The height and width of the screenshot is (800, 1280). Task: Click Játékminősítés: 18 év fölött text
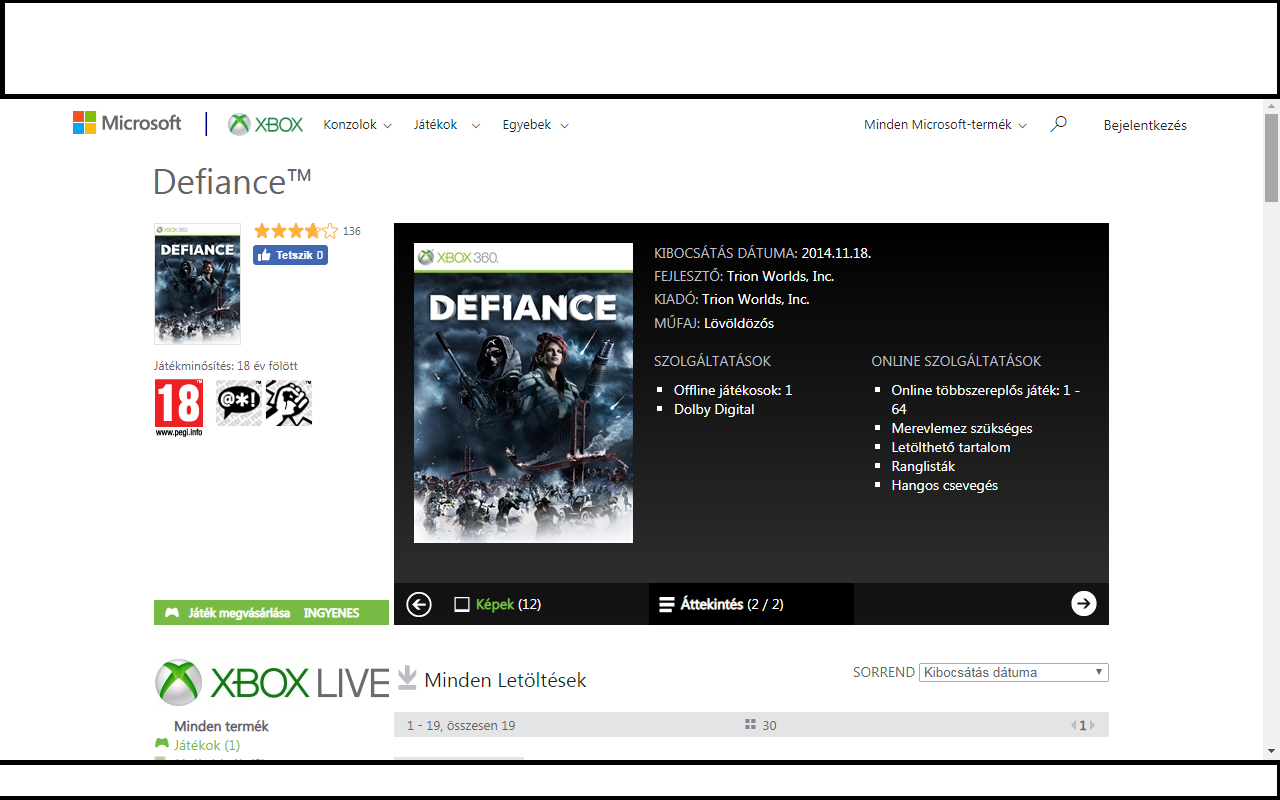pyautogui.click(x=226, y=366)
